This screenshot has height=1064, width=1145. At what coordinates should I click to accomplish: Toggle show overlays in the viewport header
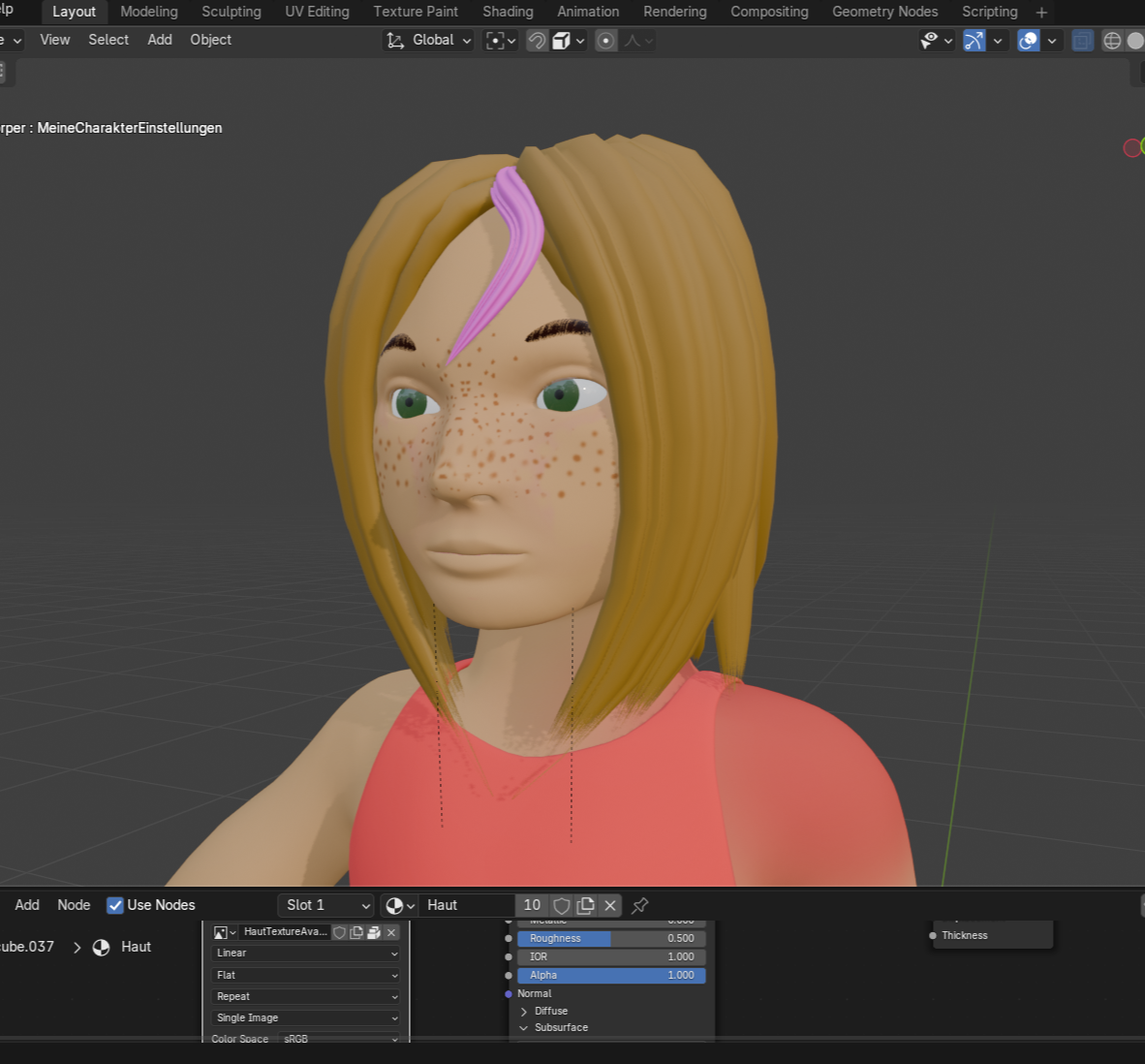pyautogui.click(x=1027, y=40)
